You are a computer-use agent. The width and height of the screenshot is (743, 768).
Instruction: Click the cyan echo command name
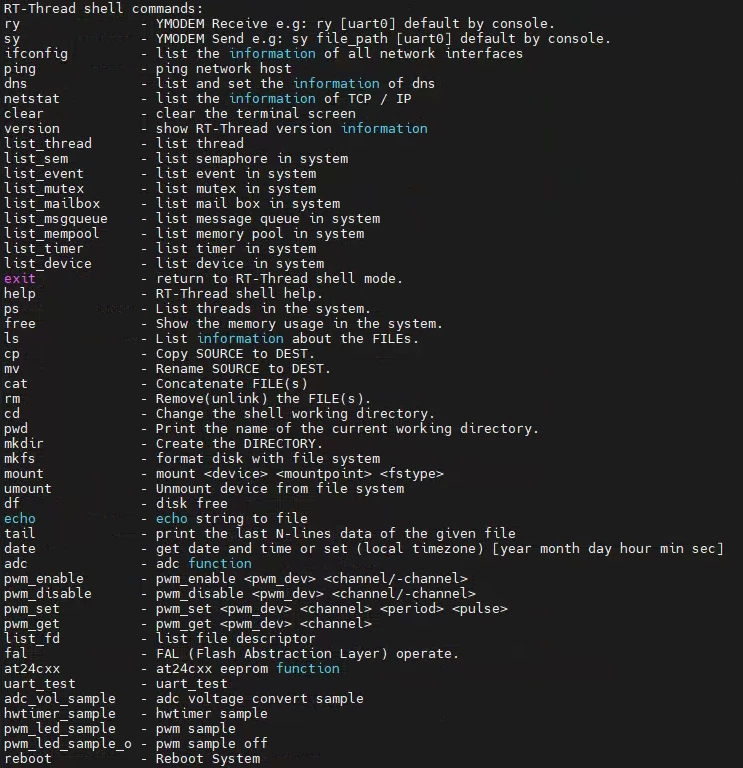20,519
